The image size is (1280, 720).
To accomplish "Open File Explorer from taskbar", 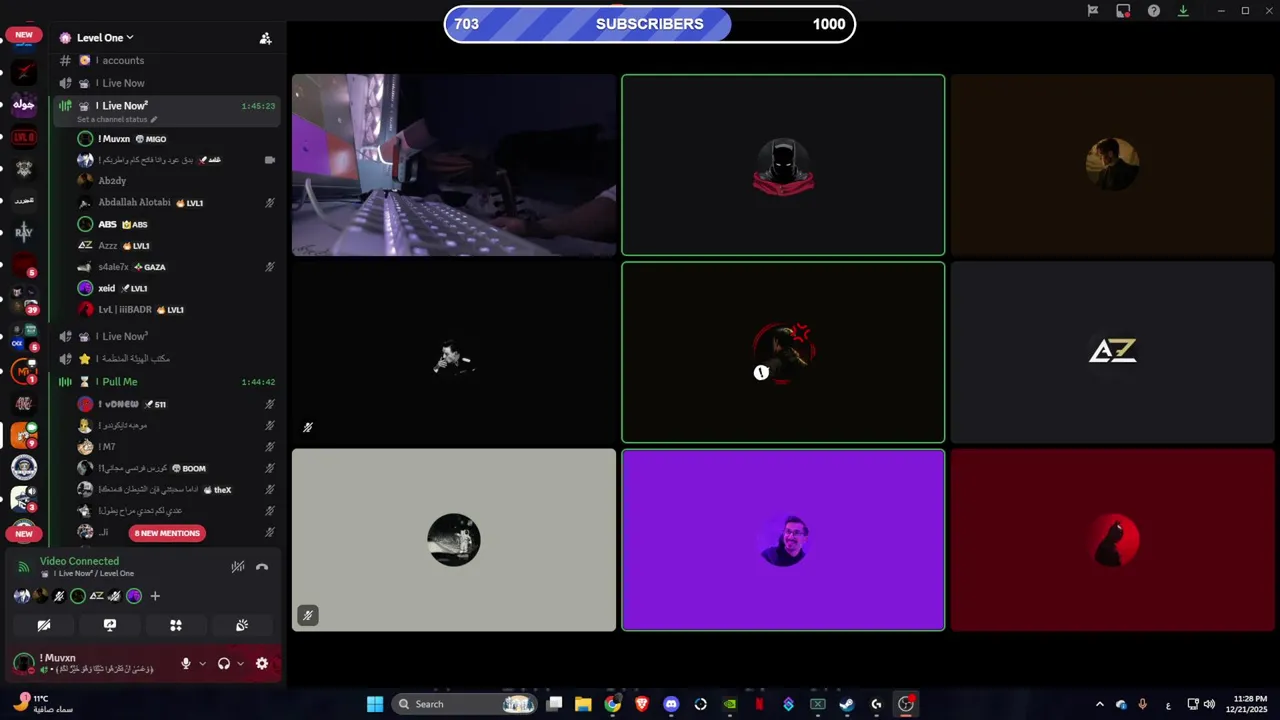I will (583, 704).
